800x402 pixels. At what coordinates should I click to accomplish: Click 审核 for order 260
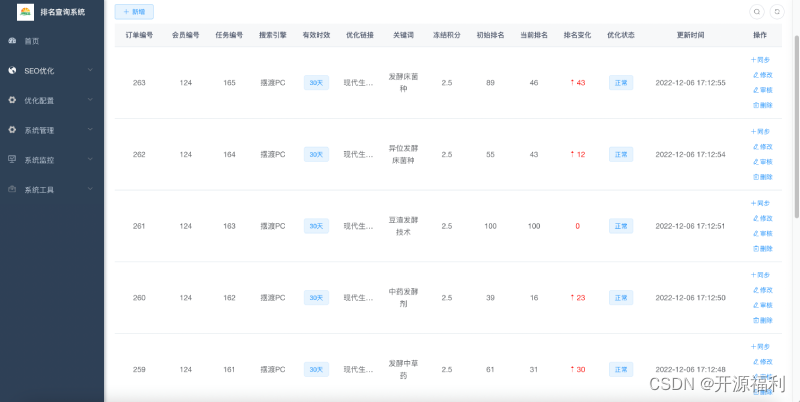coord(763,305)
